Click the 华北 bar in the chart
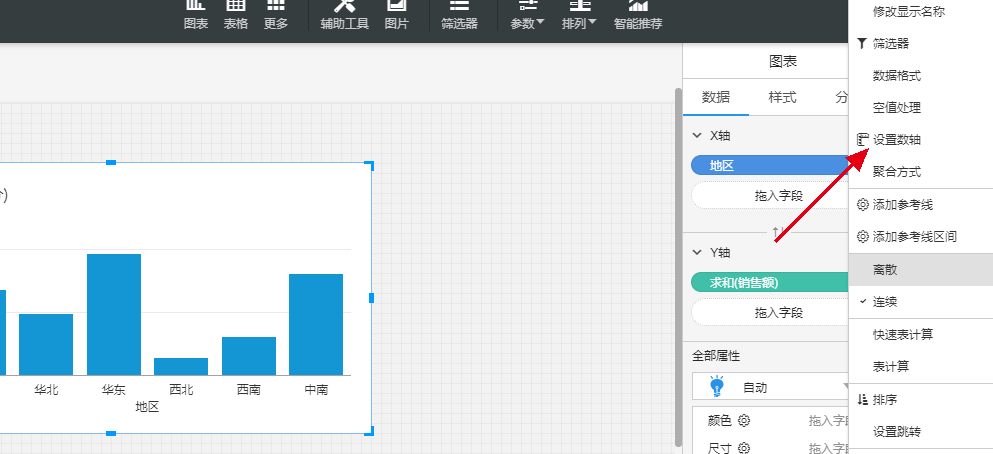 pyautogui.click(x=46, y=344)
